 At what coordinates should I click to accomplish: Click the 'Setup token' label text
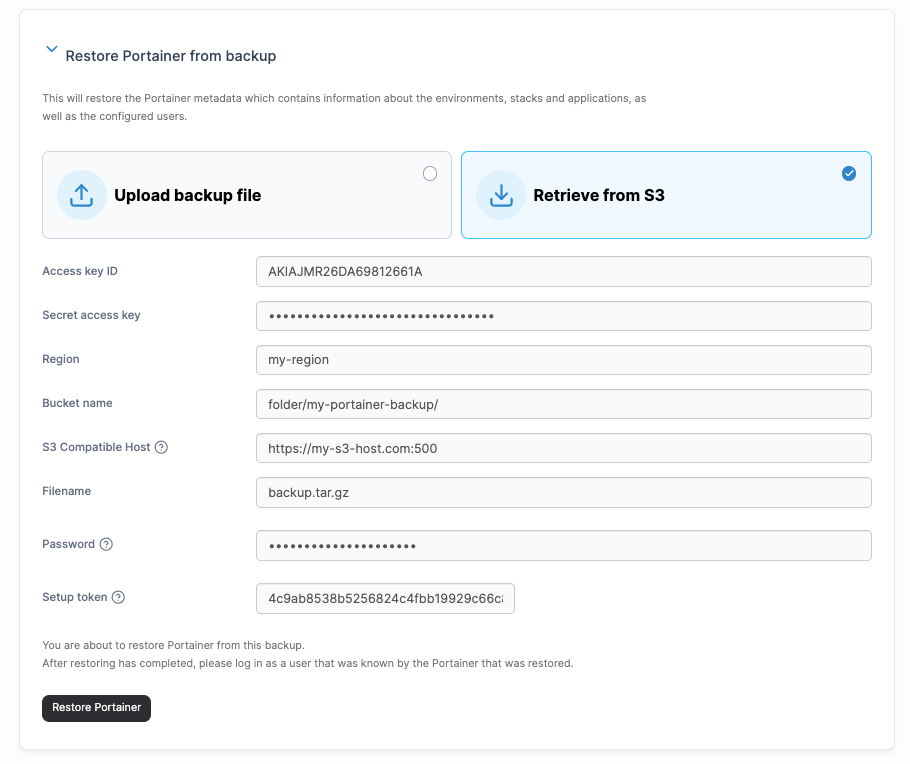[75, 597]
